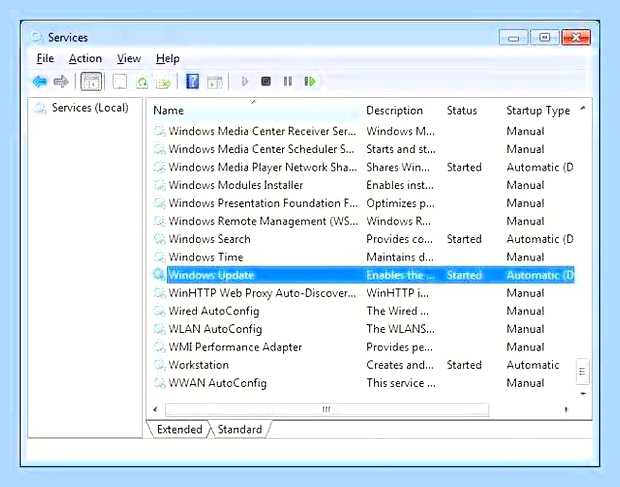
Task: Open the View menu
Action: 129,59
